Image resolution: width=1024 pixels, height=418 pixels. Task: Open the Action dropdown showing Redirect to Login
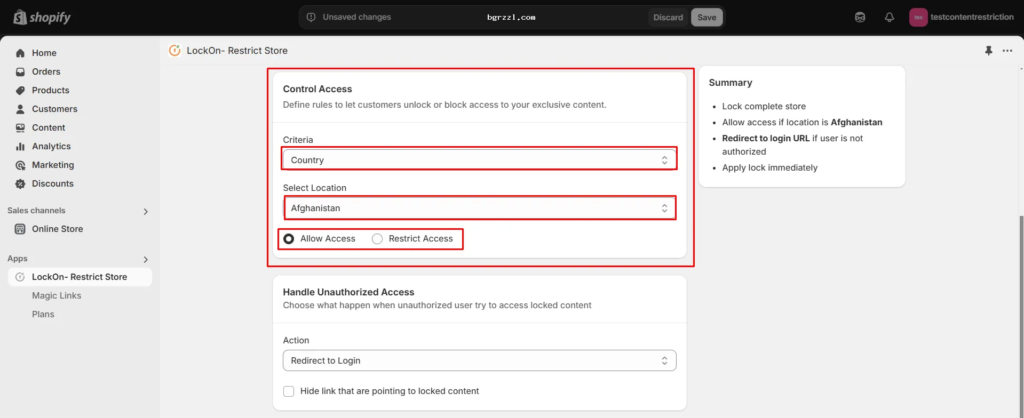(479, 360)
